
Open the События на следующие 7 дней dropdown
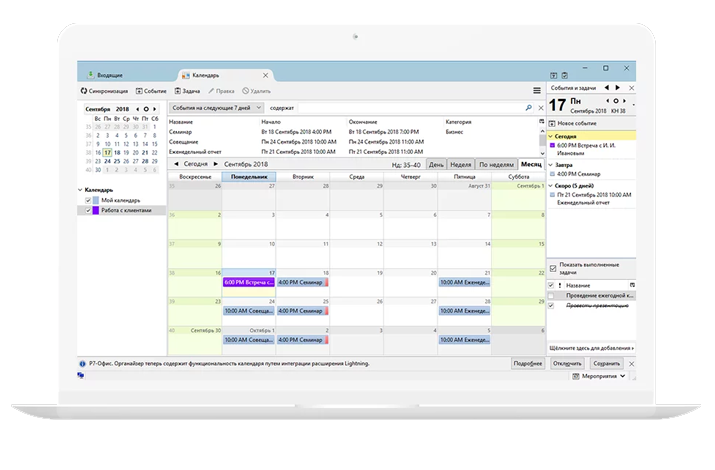(215, 107)
